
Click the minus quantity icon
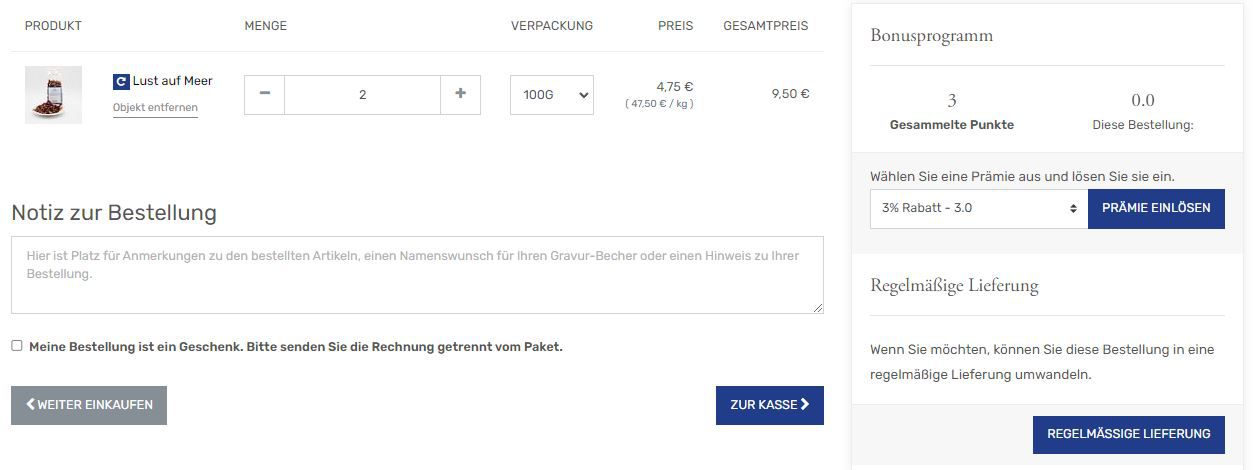coord(265,94)
